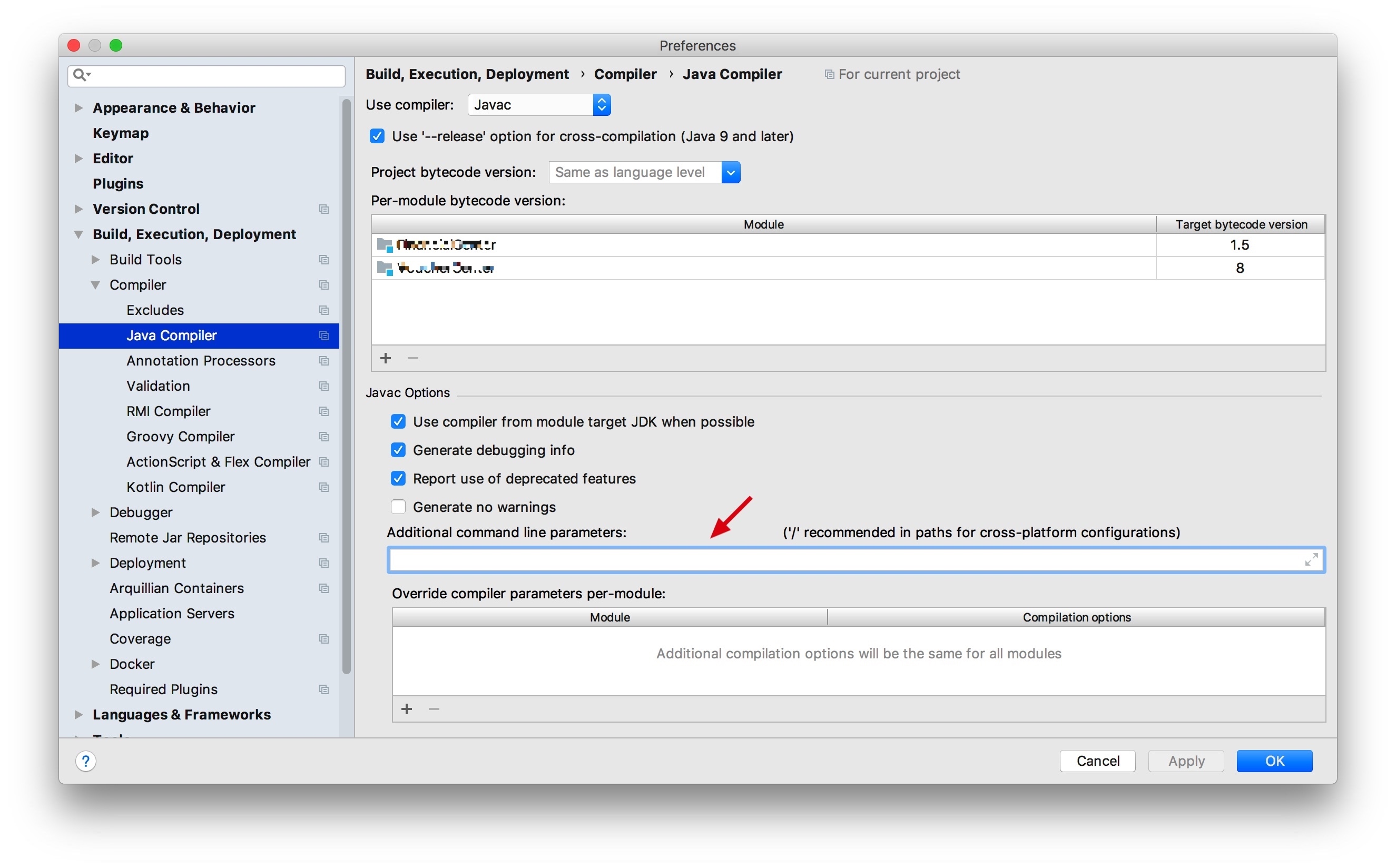
Task: Uncheck Generate debugging info
Action: click(x=398, y=450)
